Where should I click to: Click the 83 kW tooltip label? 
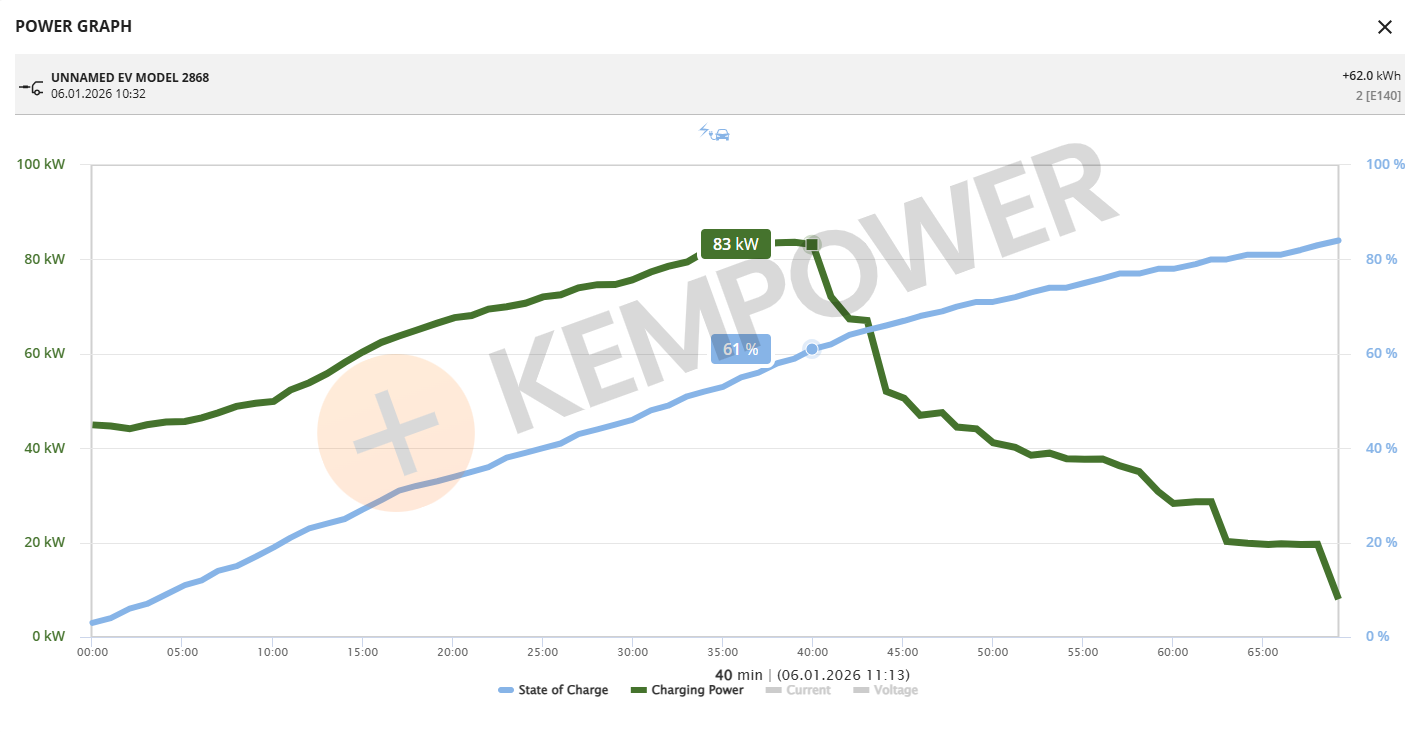coord(735,244)
